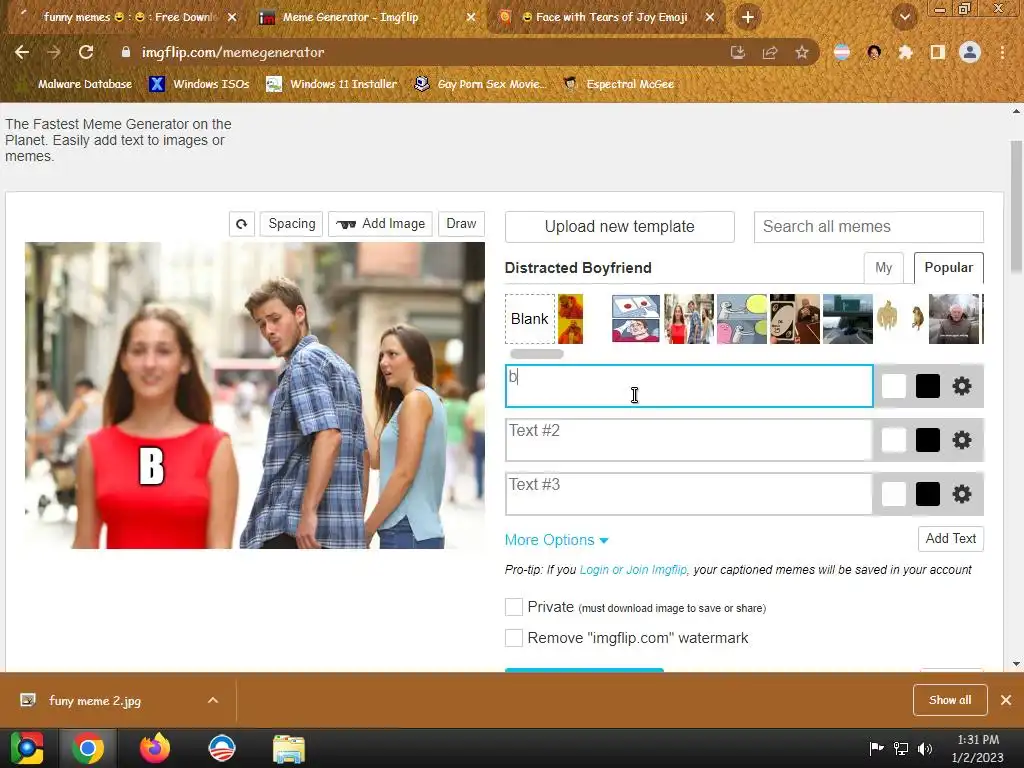Open the Windows ISOs bookmark
1024x768 pixels.
pyautogui.click(x=200, y=84)
